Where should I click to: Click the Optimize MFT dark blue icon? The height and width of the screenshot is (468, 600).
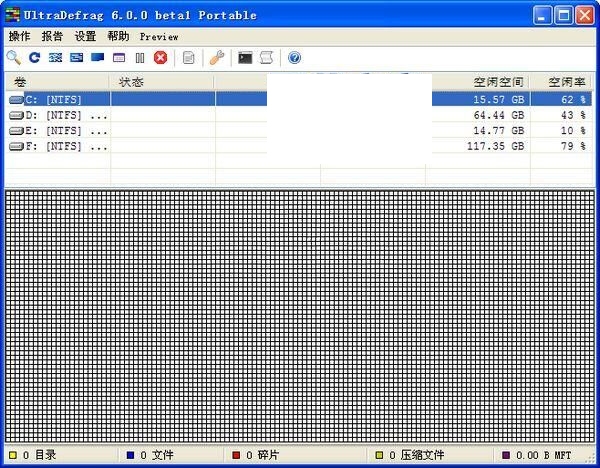pyautogui.click(x=98, y=57)
